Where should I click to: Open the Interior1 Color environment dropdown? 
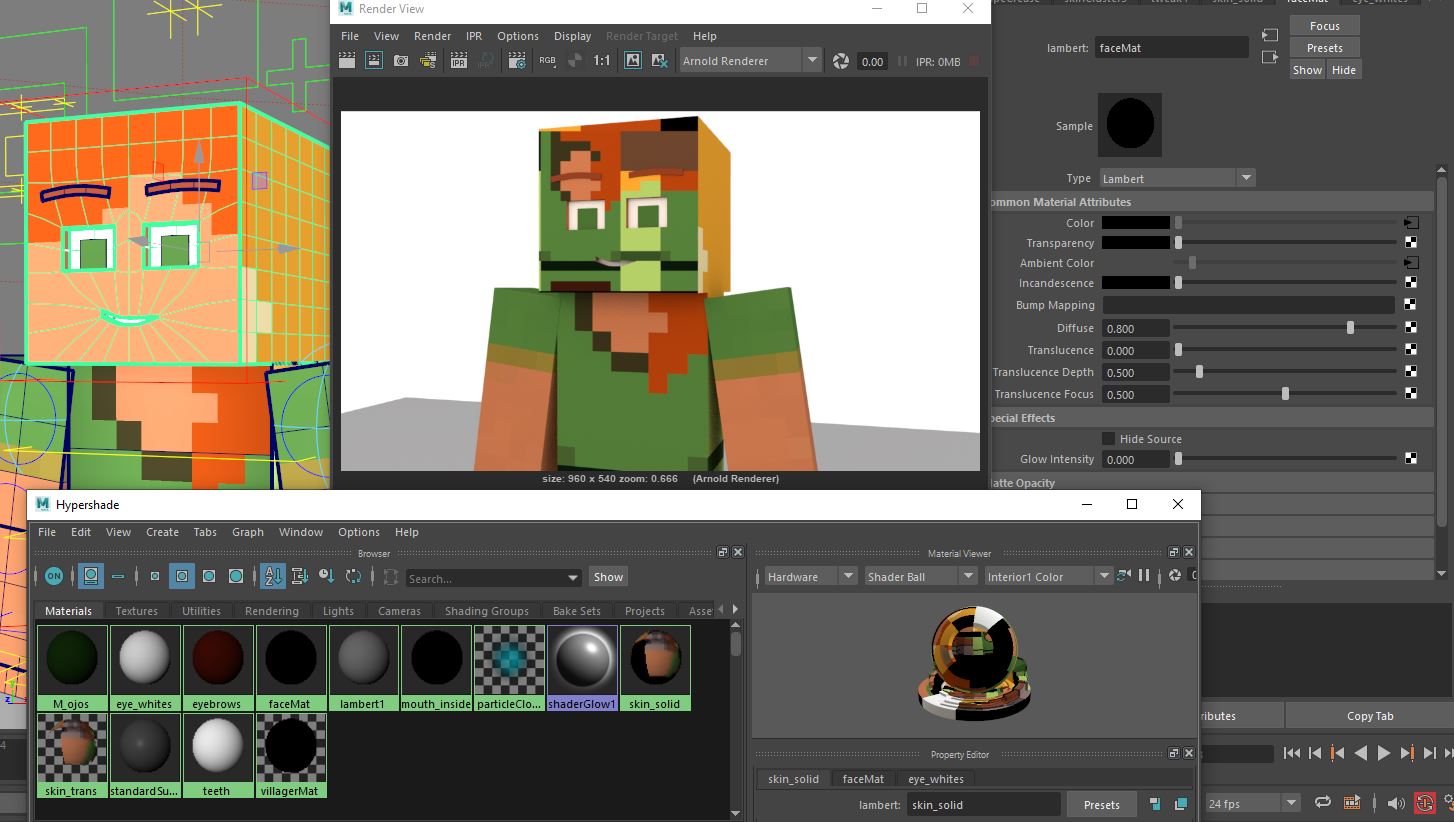coord(1047,576)
